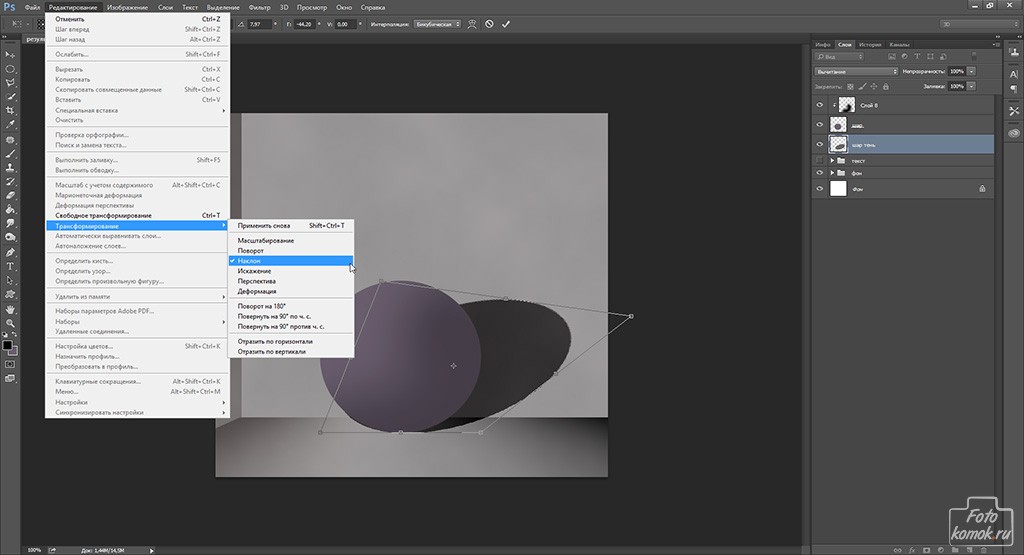
Task: Cancel transform with the crossed circle icon
Action: click(488, 23)
